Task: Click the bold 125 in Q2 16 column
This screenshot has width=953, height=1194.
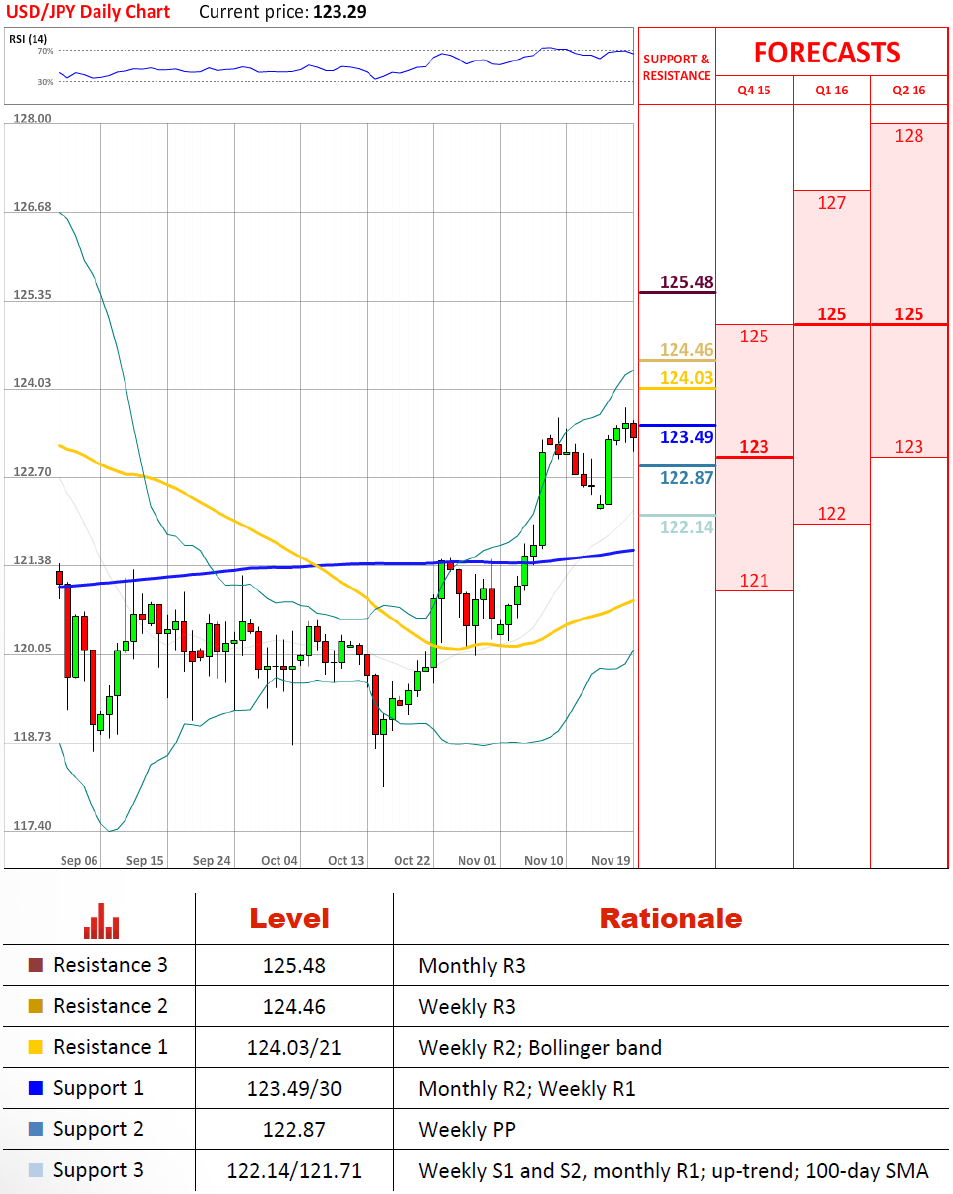Action: pos(909,314)
